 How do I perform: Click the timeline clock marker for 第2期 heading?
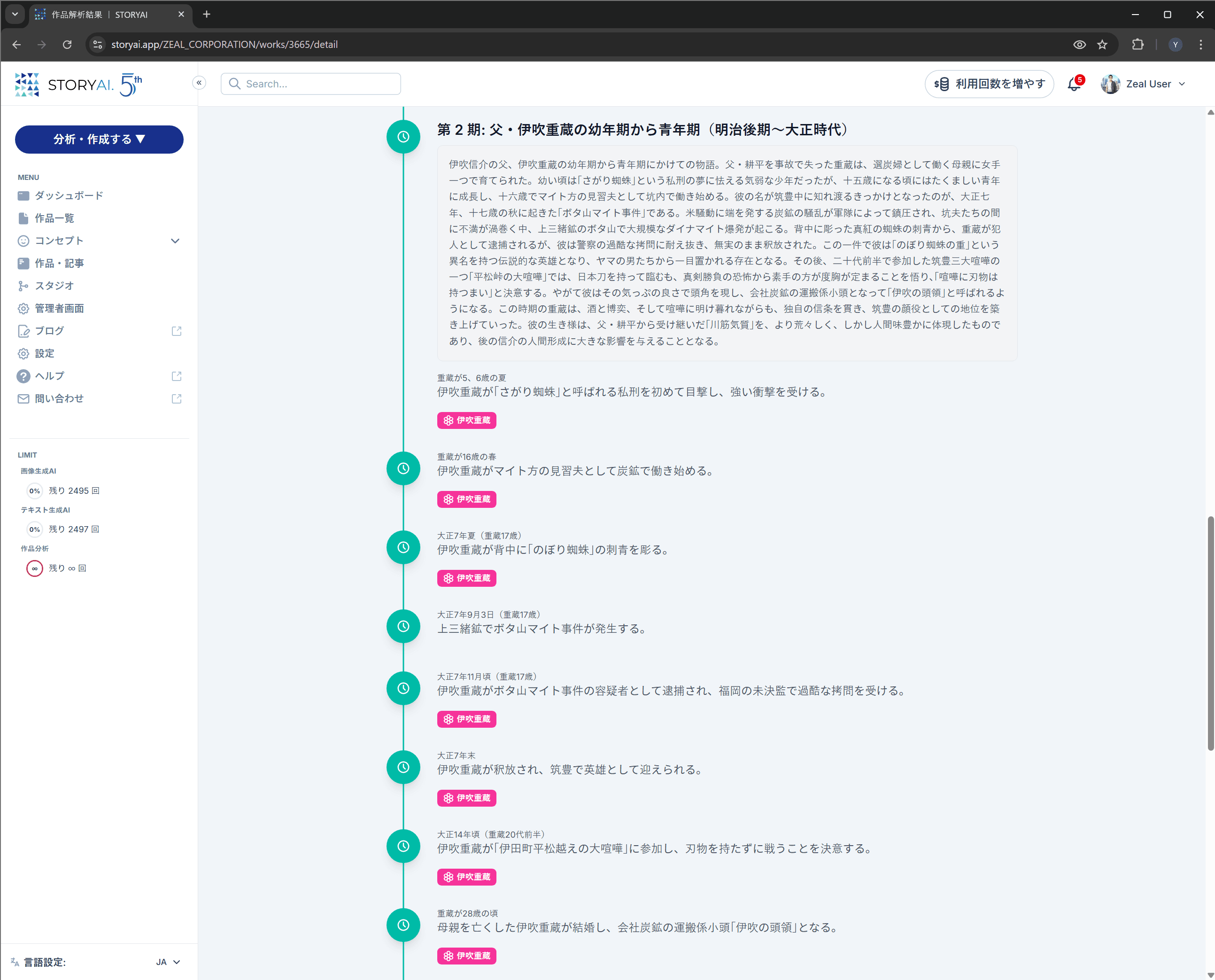403,137
